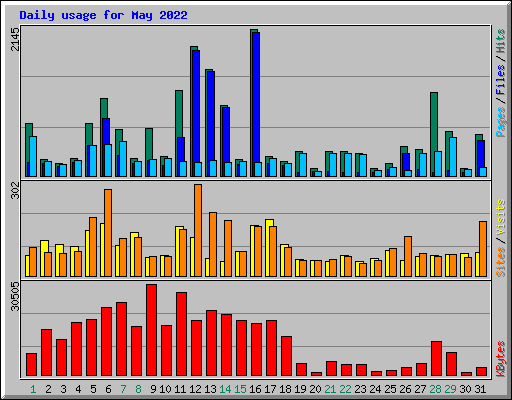Click day label 9 on the x-axis
Viewport: 512px width, 400px height.
[153, 389]
